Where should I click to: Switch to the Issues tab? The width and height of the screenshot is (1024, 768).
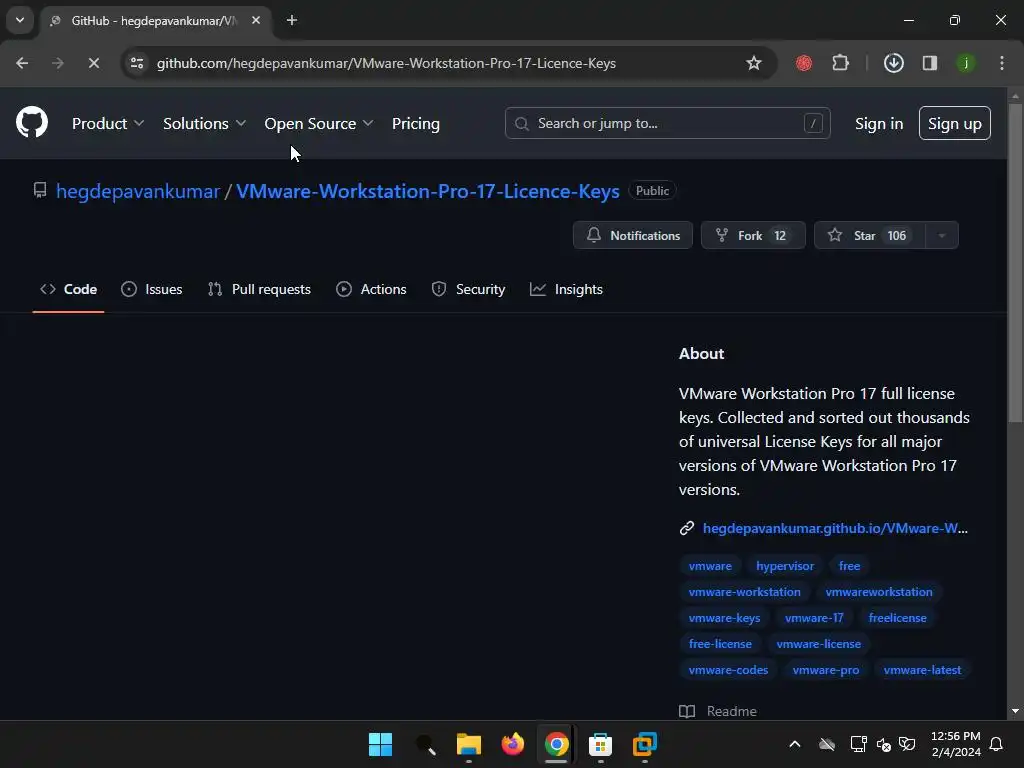(152, 289)
